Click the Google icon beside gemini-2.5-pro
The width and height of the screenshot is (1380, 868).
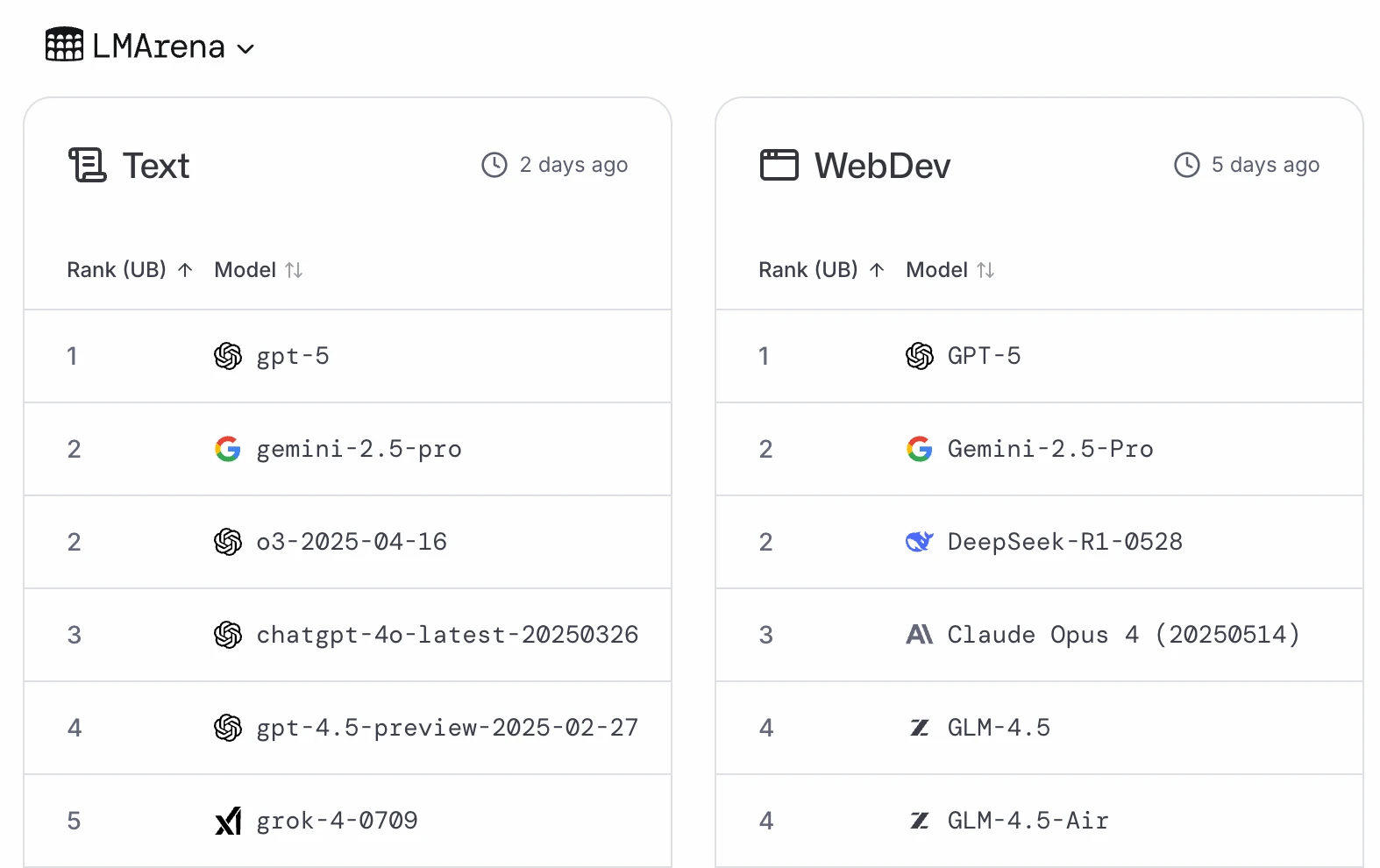coord(228,449)
